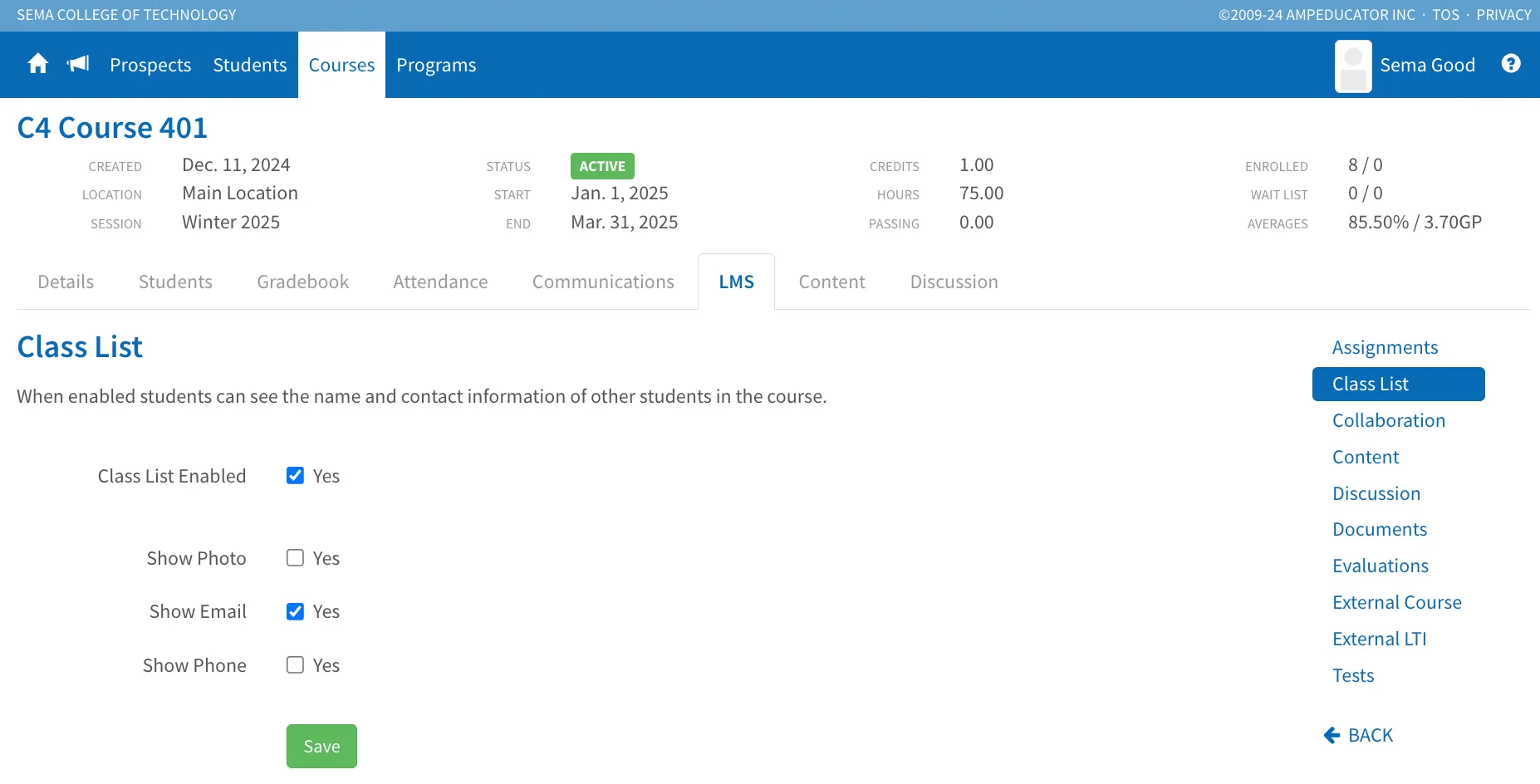The width and height of the screenshot is (1540, 784).
Task: Open the Attendance tab
Action: coord(440,282)
